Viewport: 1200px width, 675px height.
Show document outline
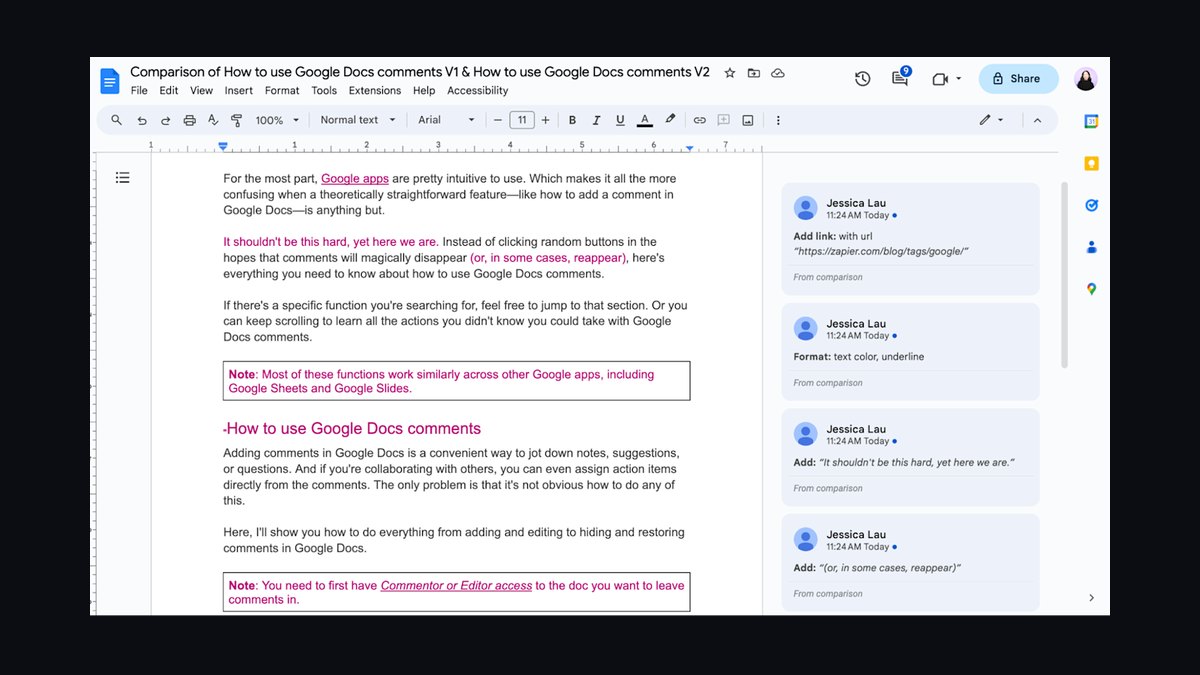(x=122, y=177)
